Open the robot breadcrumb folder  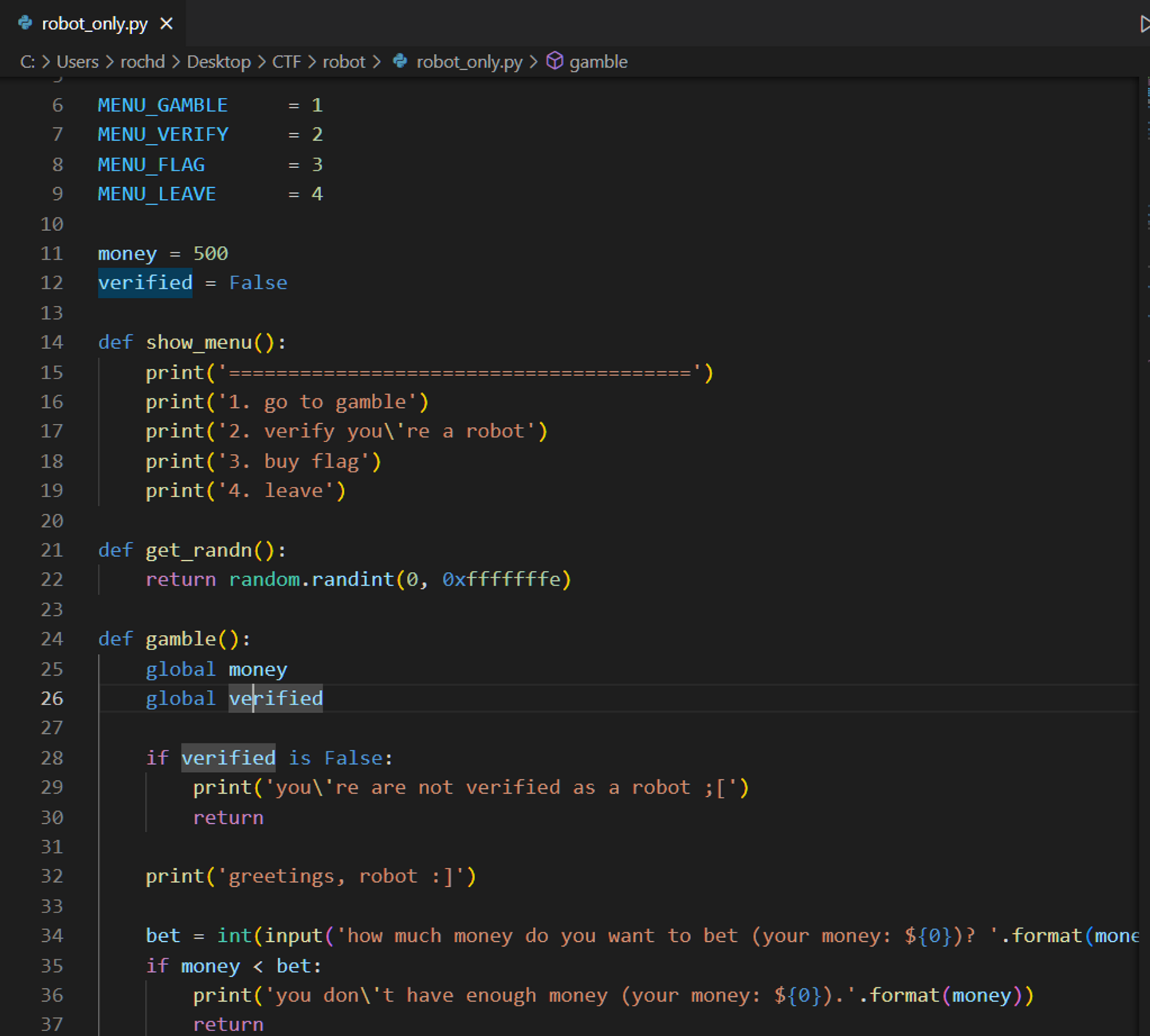point(344,62)
